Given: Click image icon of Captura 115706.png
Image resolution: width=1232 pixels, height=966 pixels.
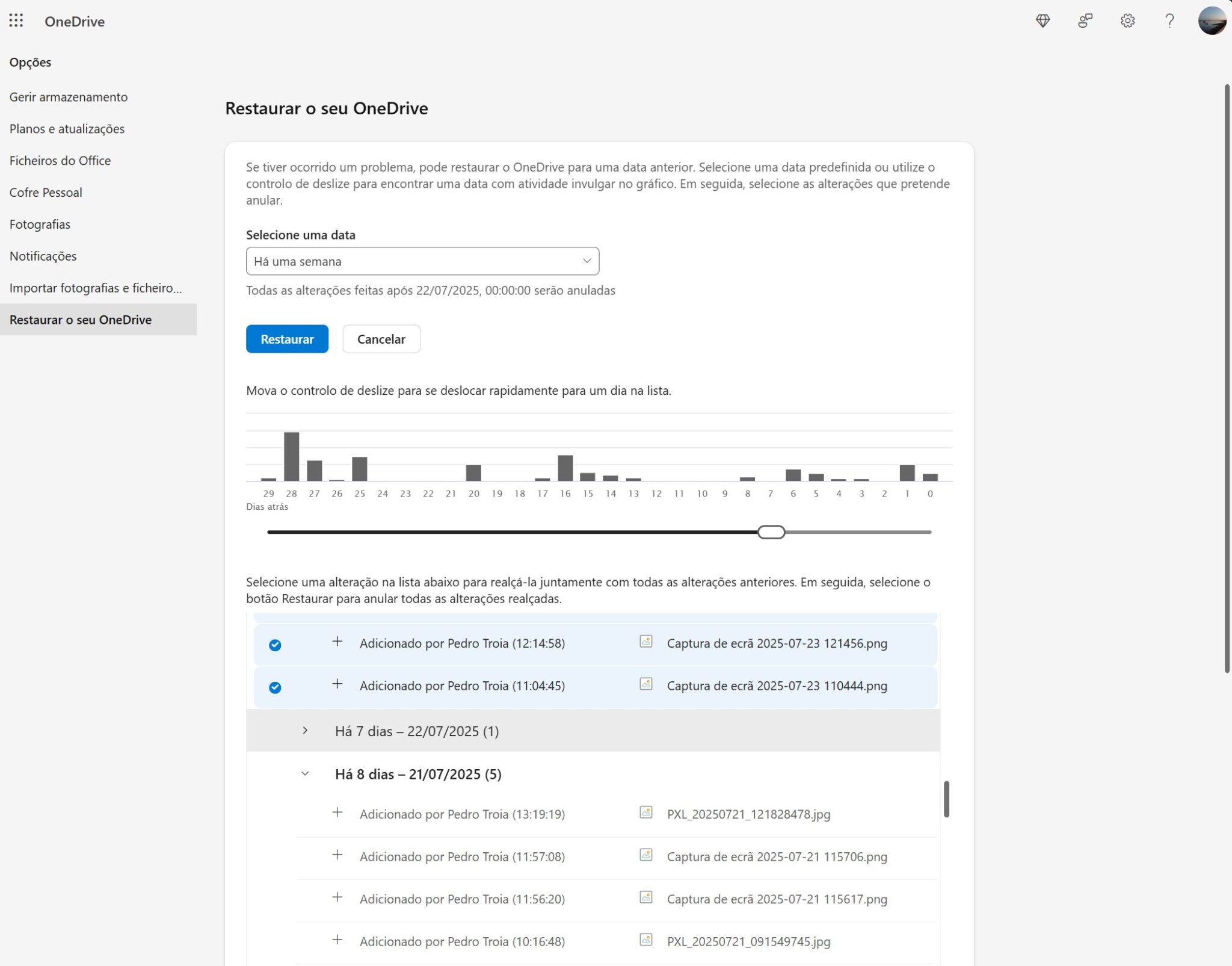Looking at the screenshot, I should pos(645,855).
